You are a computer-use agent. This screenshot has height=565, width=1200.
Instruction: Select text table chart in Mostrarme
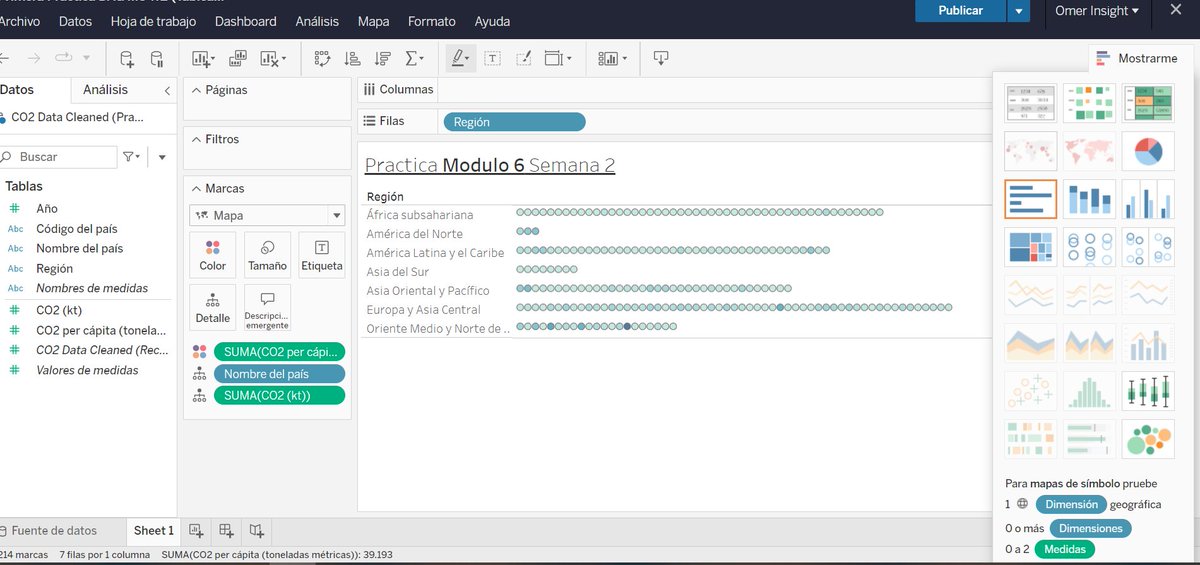tap(1031, 104)
